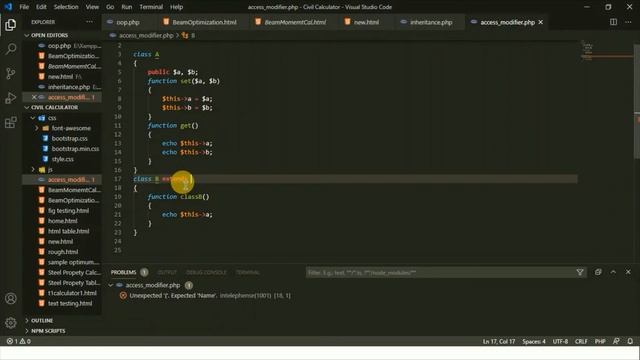Screen dimensions: 640x360
Task: Select the Unexpected '{' error message
Action: (x=210, y=296)
